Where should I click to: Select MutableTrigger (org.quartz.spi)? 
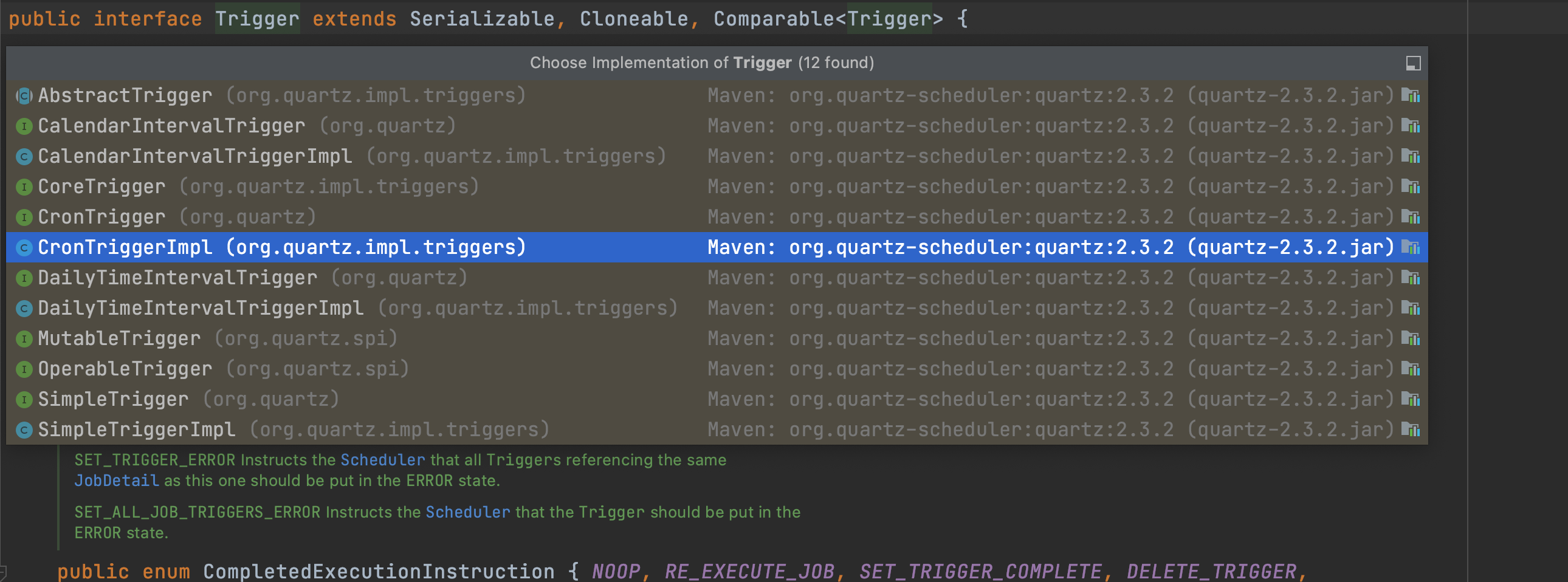[717, 339]
